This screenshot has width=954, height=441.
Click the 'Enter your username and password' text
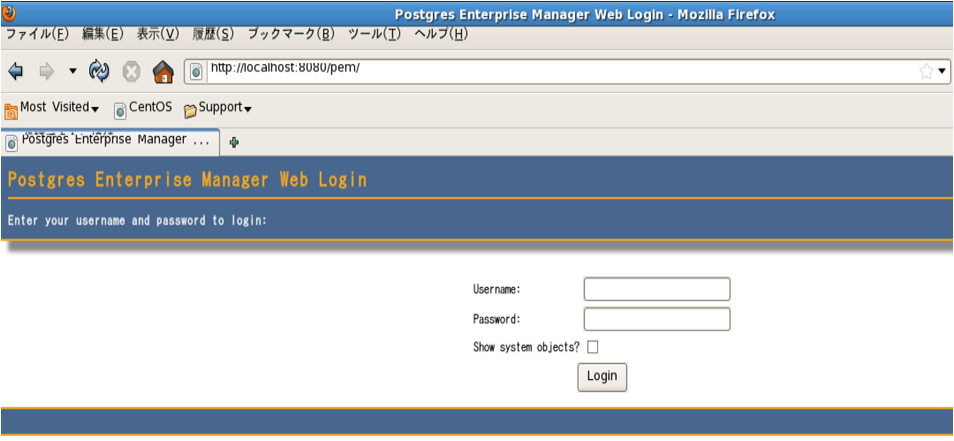pyautogui.click(x=138, y=220)
